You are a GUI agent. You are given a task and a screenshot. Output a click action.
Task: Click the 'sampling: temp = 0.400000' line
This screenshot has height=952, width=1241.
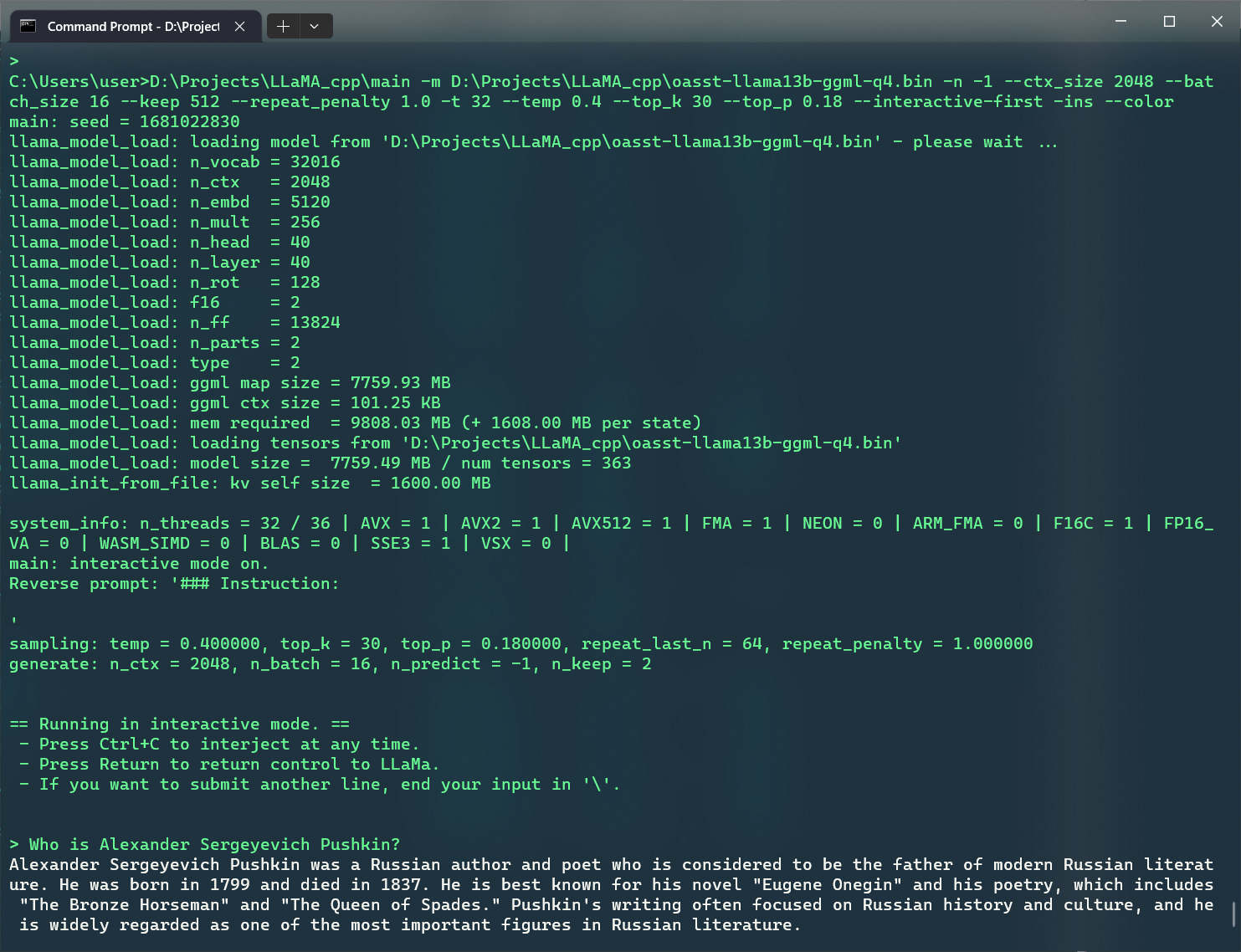tap(521, 643)
